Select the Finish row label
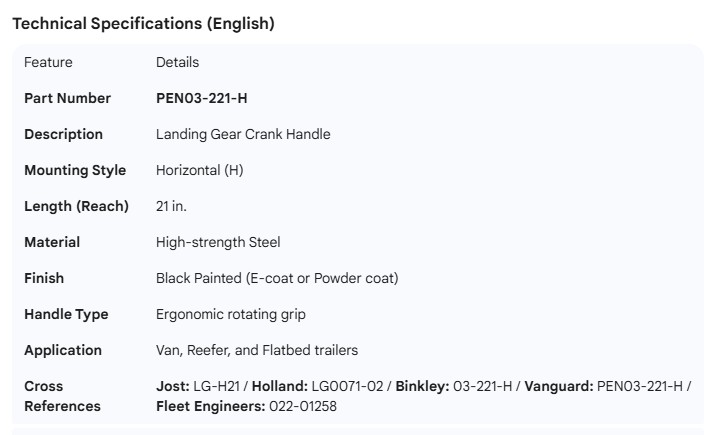This screenshot has width=706, height=435. [44, 278]
